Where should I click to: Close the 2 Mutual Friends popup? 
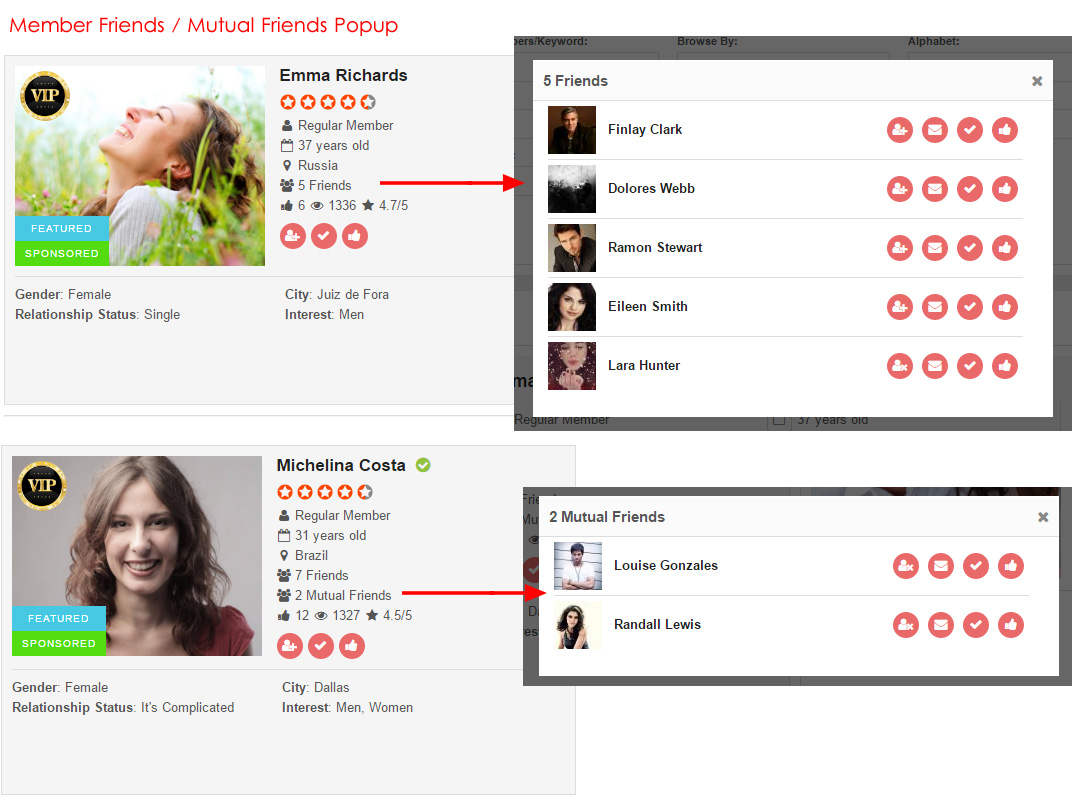[x=1043, y=517]
